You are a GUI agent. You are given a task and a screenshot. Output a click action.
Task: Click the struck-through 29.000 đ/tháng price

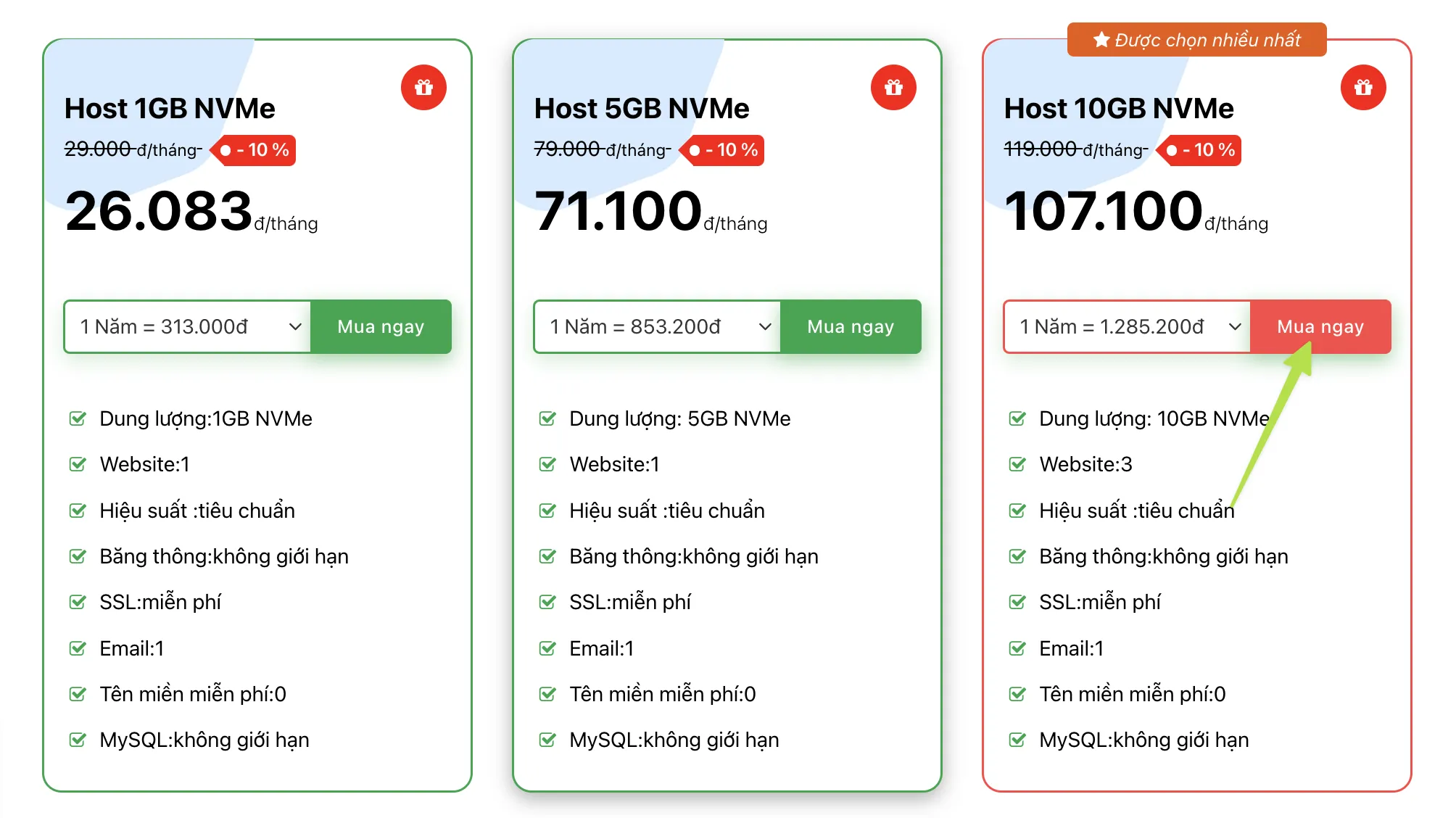133,149
